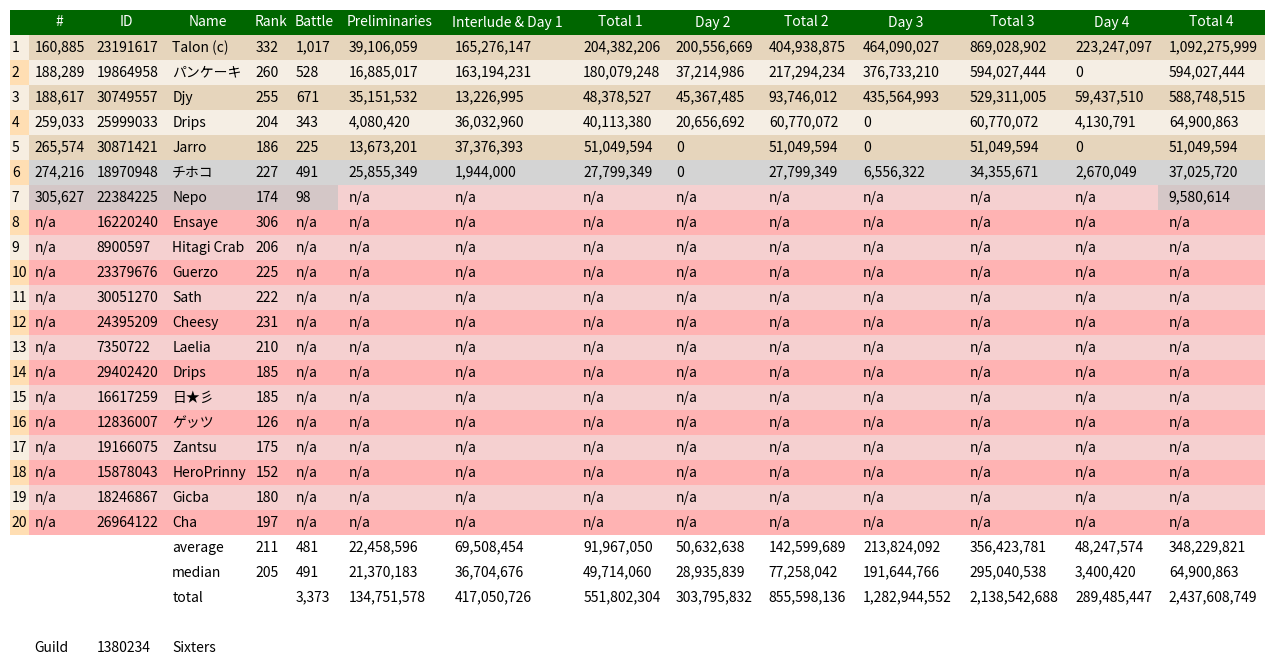Click the 'Total 2' column header
Viewport: 1274px width, 670px height.
tap(806, 21)
